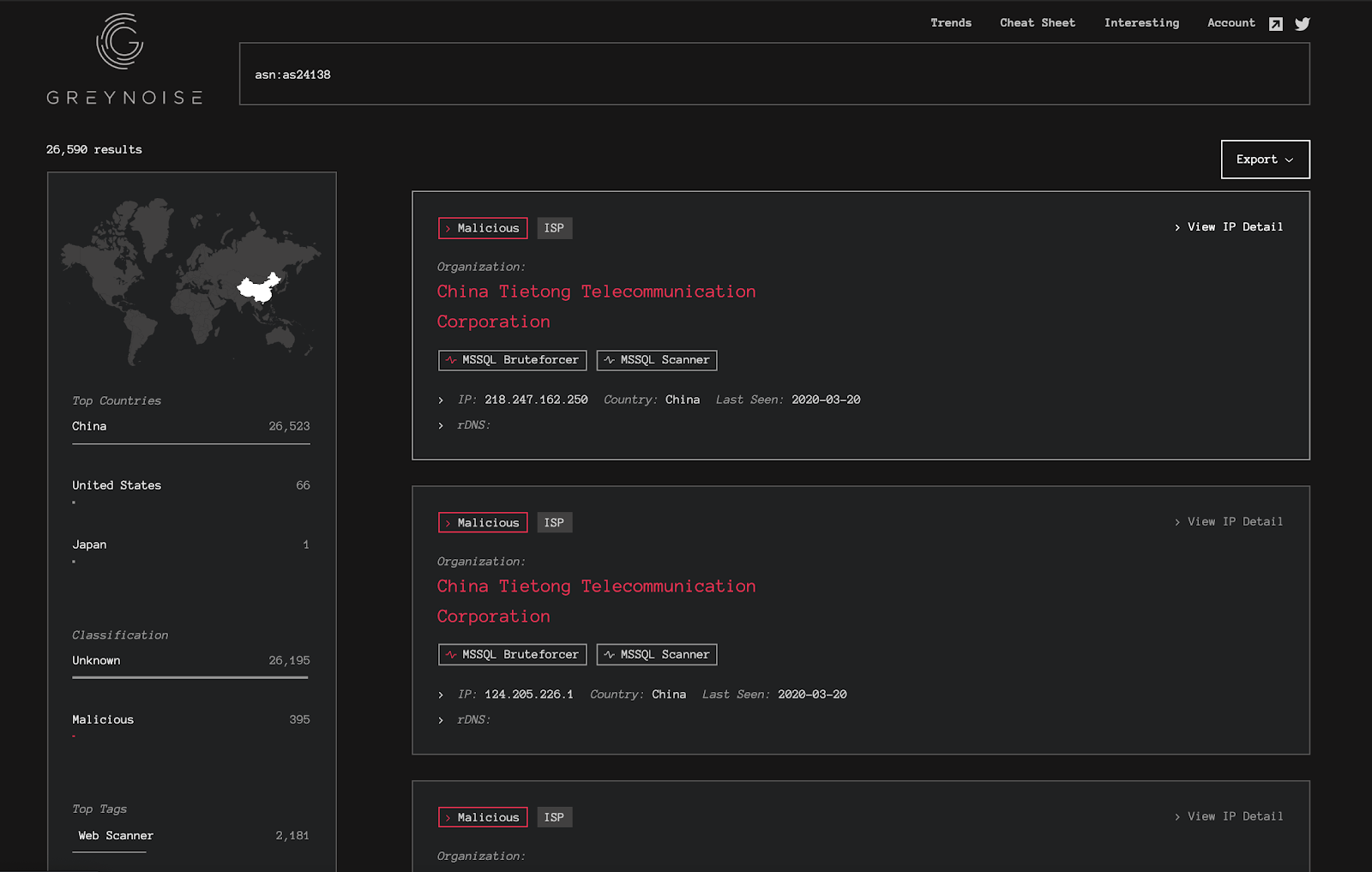The height and width of the screenshot is (872, 1372).
Task: Click Malicious badge on the third result card
Action: coord(483,818)
